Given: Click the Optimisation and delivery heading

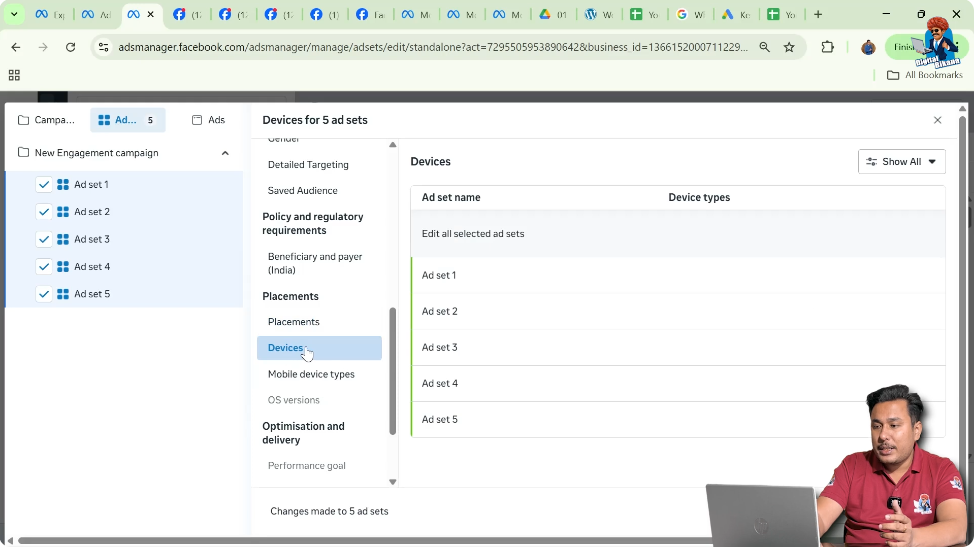Looking at the screenshot, I should [x=303, y=433].
